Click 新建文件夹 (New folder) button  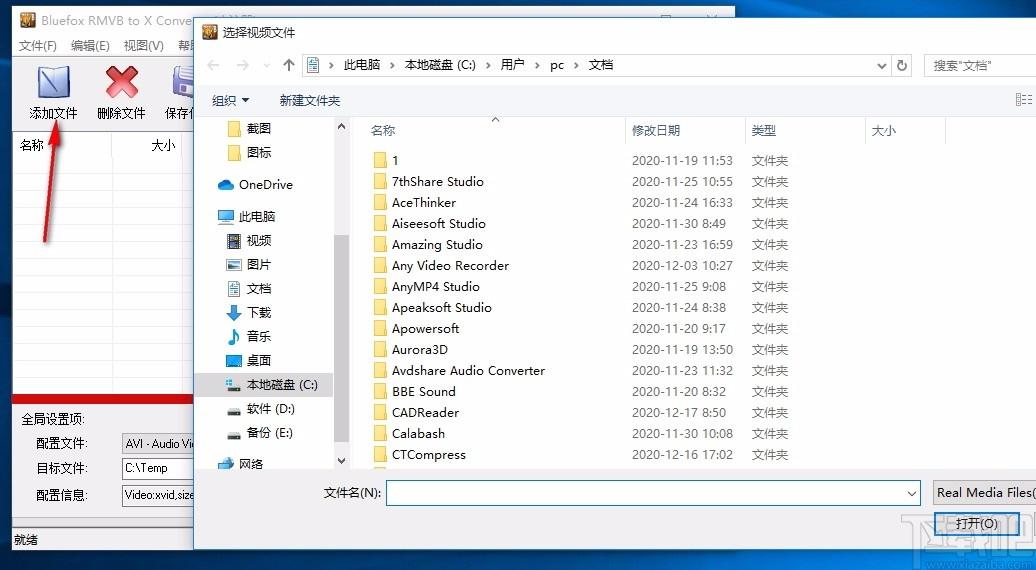click(309, 100)
